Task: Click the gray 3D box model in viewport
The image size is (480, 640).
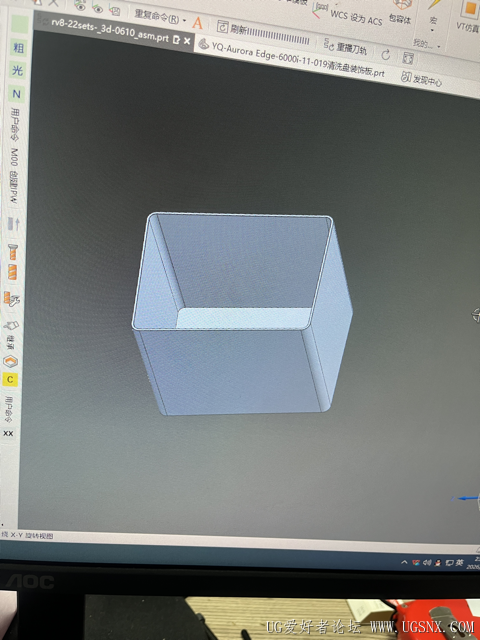Action: pyautogui.click(x=241, y=313)
